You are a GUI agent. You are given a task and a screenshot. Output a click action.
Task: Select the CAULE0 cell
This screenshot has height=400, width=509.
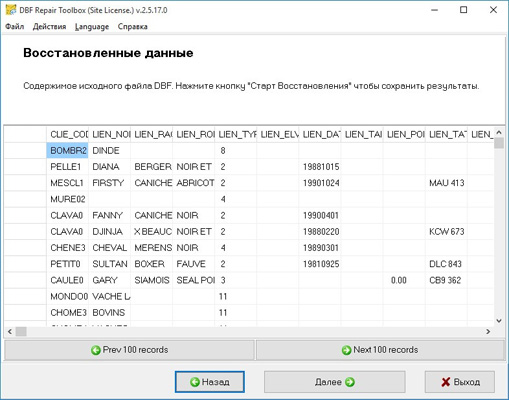coord(67,280)
